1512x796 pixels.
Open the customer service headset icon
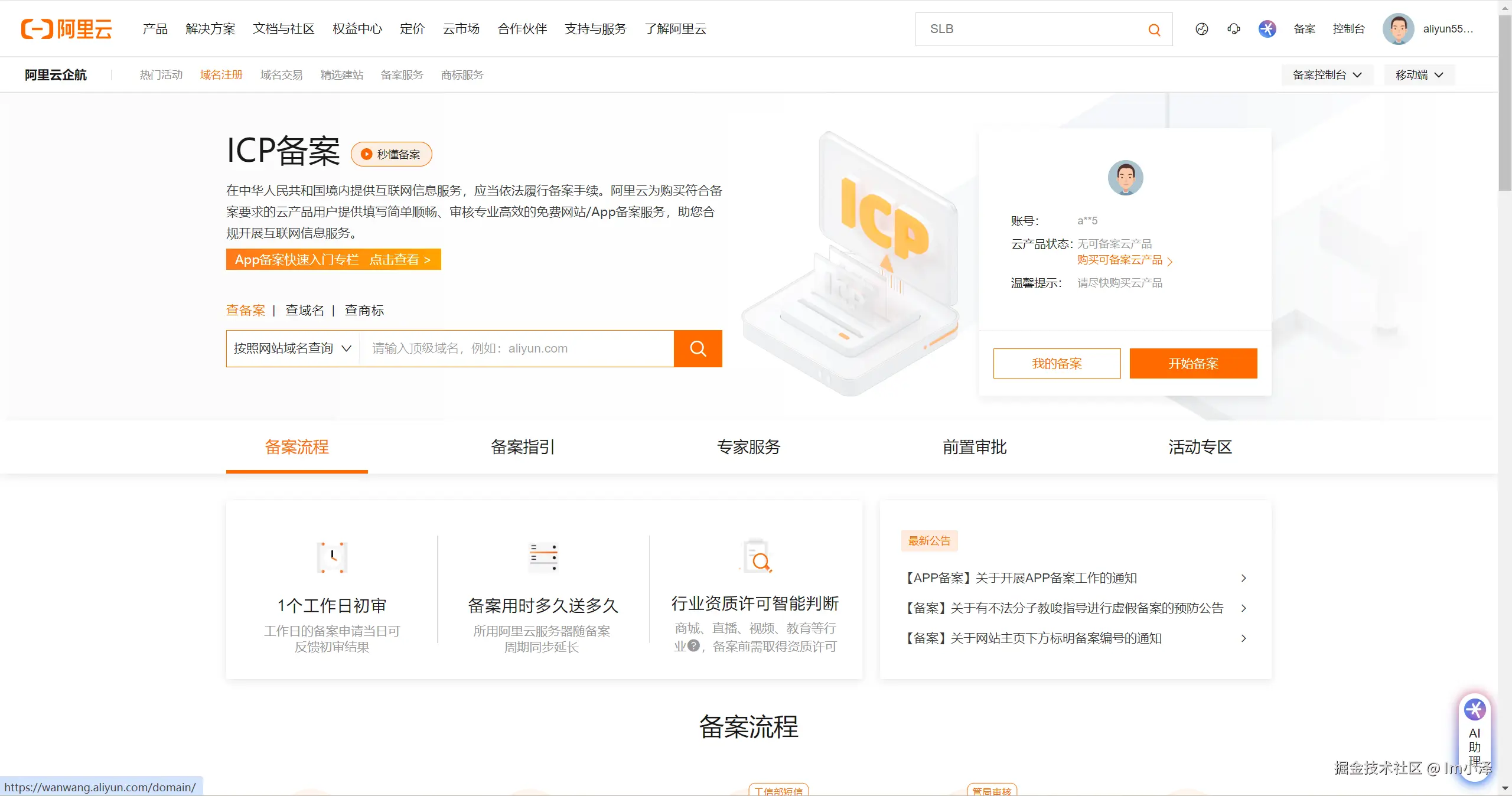click(1233, 29)
